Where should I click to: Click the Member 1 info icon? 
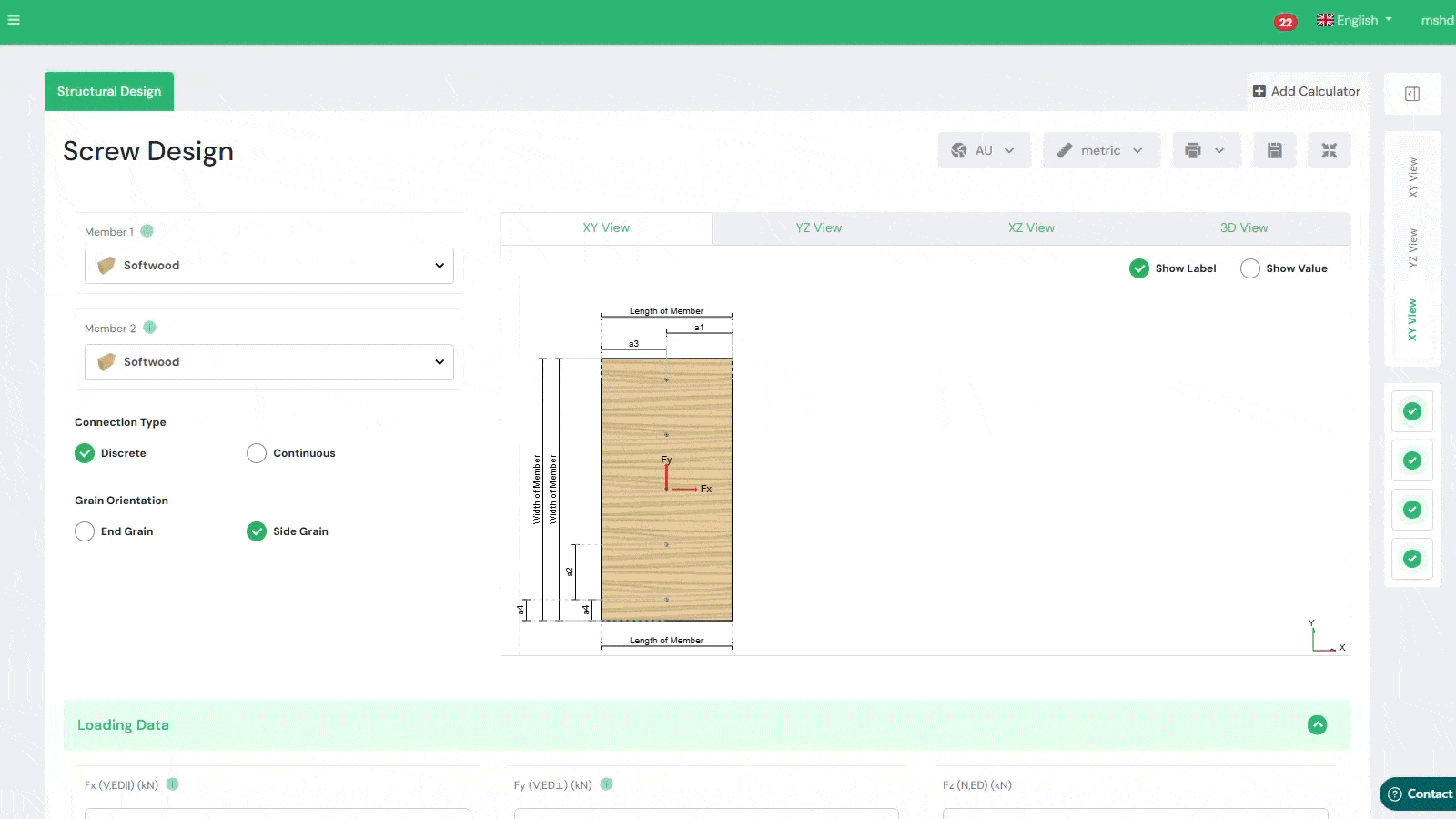tap(147, 231)
